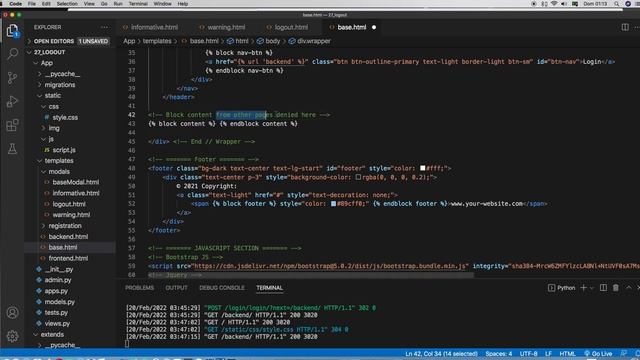Image resolution: width=640 pixels, height=360 pixels.
Task: Click div.wrapper in the breadcrumb
Action: click(x=314, y=41)
